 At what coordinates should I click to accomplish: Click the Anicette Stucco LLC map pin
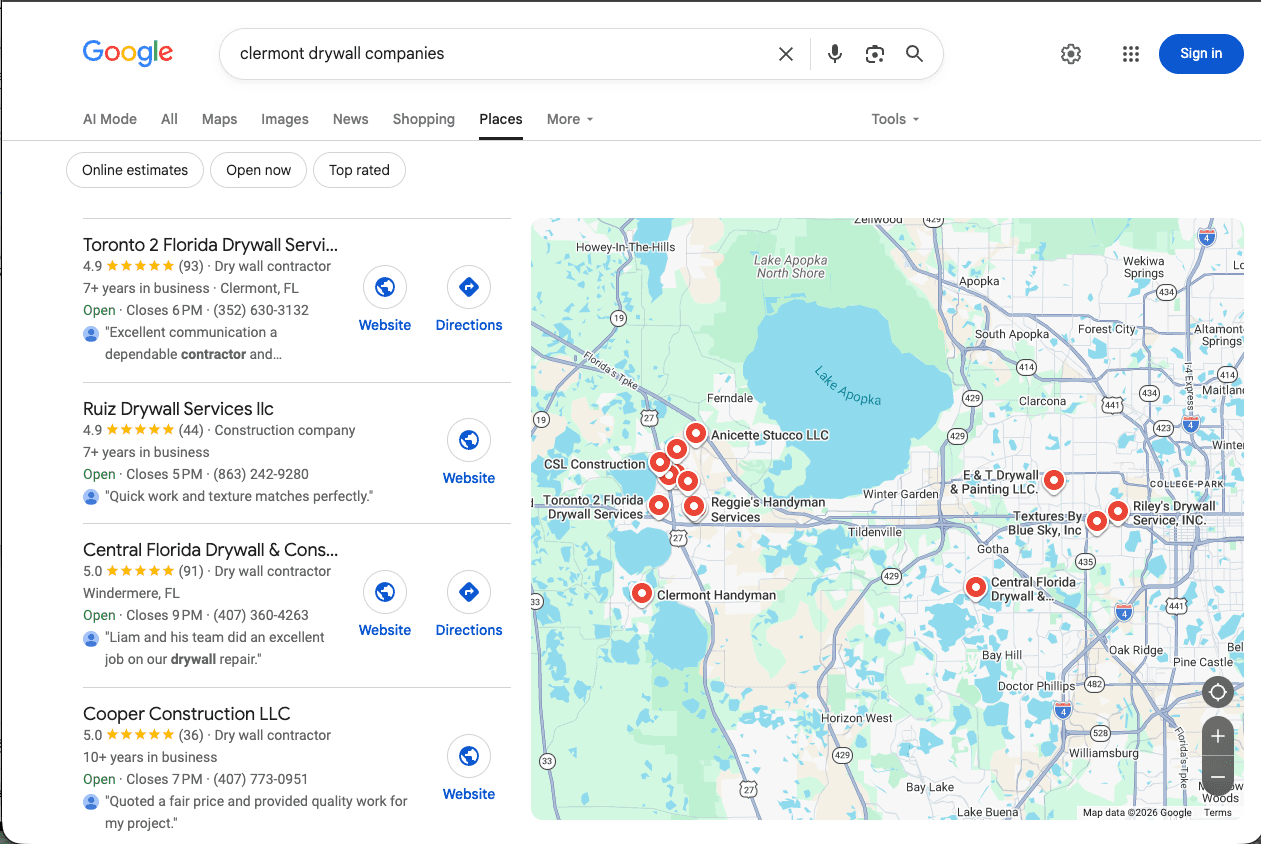point(696,434)
